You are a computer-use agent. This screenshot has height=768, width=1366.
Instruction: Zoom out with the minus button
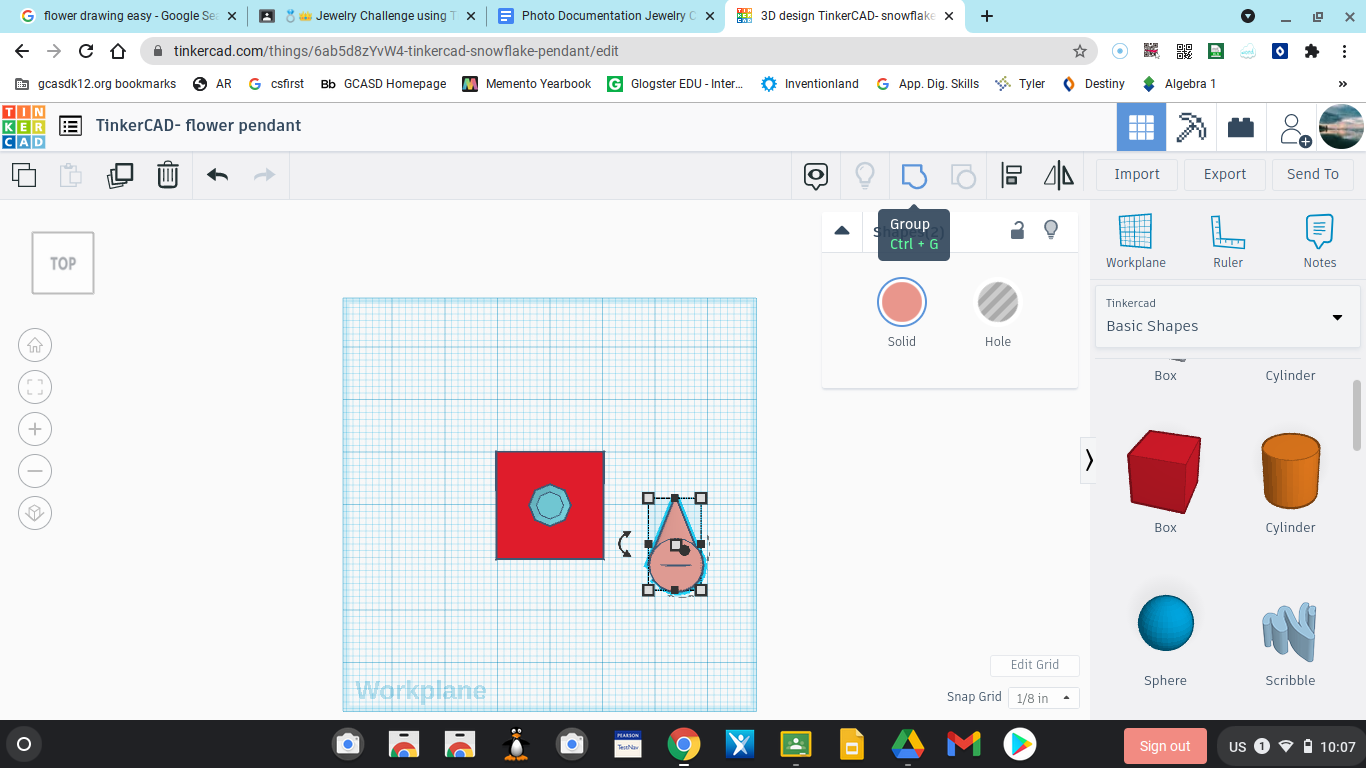(35, 471)
